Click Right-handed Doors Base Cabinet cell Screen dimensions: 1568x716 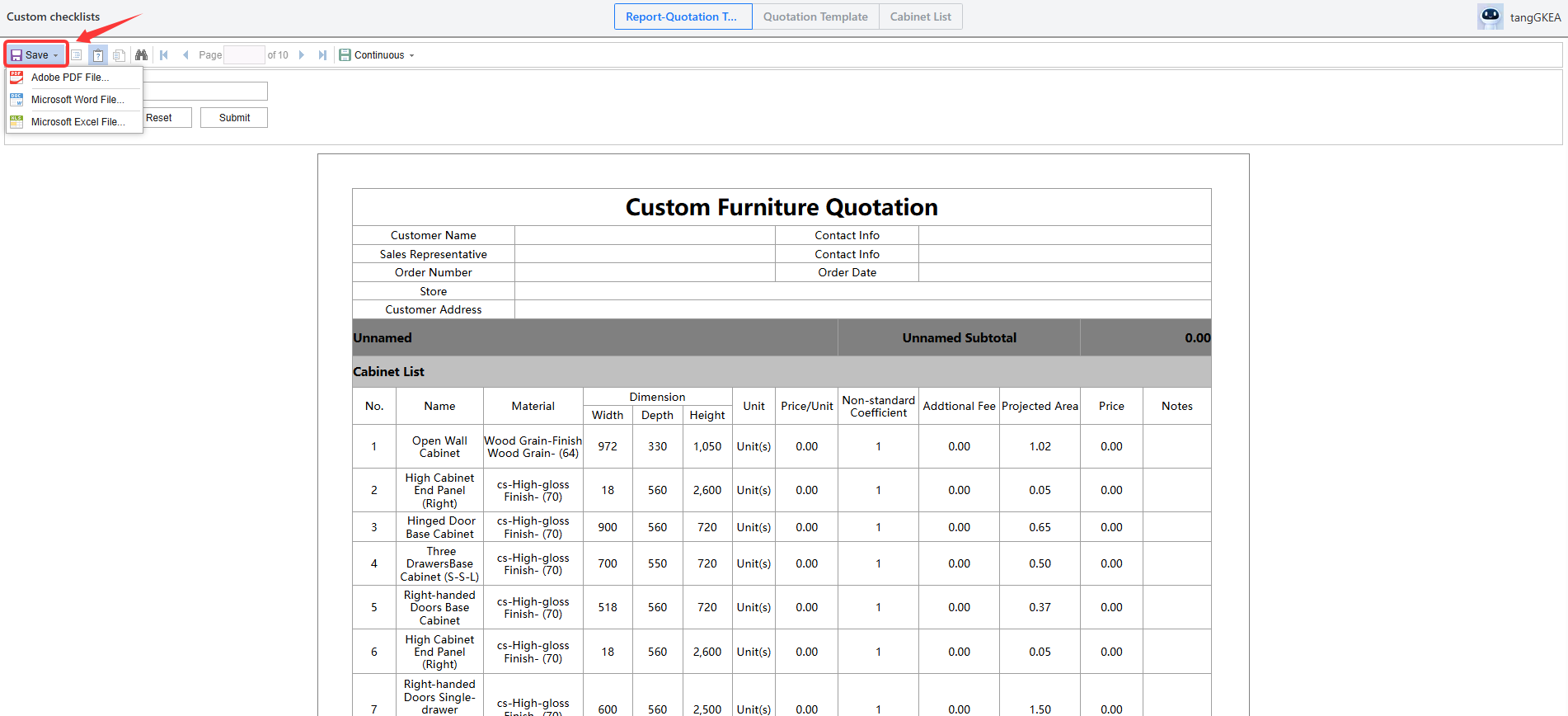[x=439, y=607]
